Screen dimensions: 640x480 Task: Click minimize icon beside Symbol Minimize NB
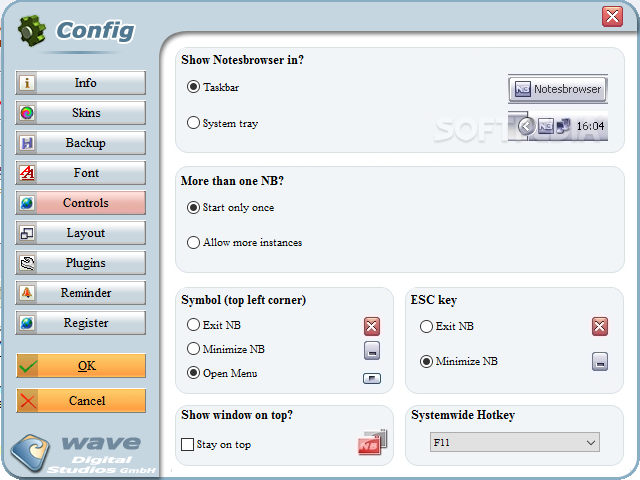371,350
